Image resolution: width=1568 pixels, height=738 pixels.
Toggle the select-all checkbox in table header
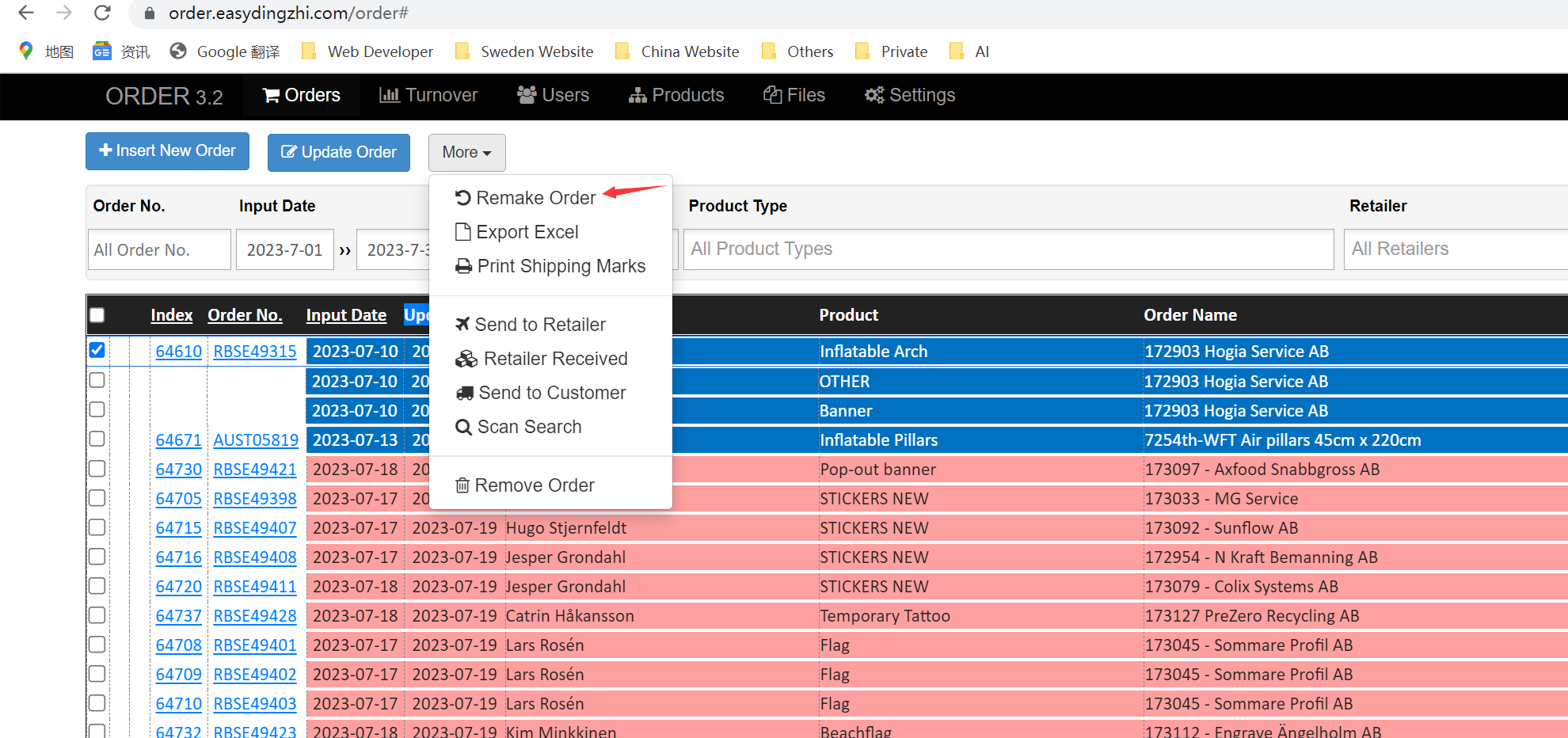pyautogui.click(x=97, y=315)
